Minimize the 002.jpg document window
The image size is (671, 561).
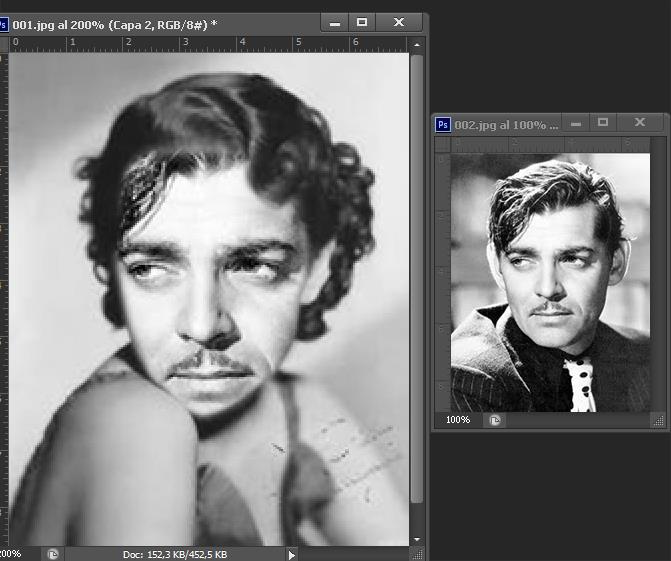[x=576, y=123]
